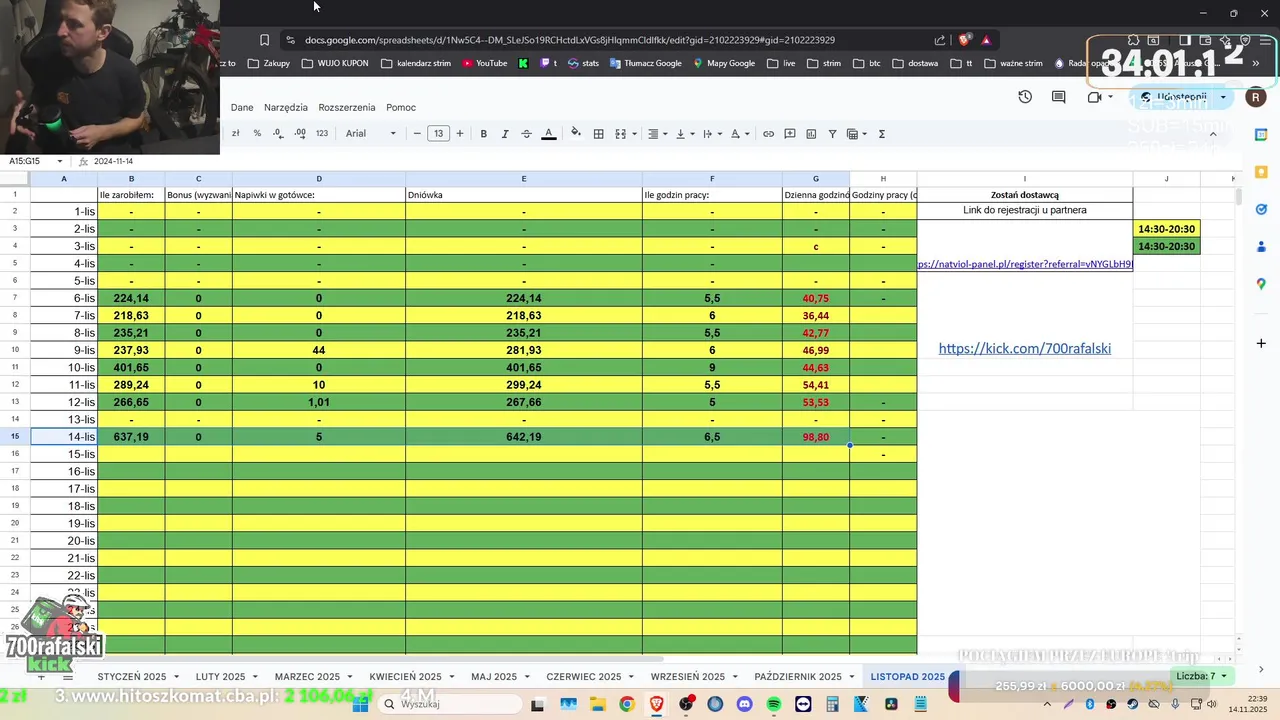This screenshot has width=1280, height=720.
Task: Open the Dane menu
Action: point(242,107)
